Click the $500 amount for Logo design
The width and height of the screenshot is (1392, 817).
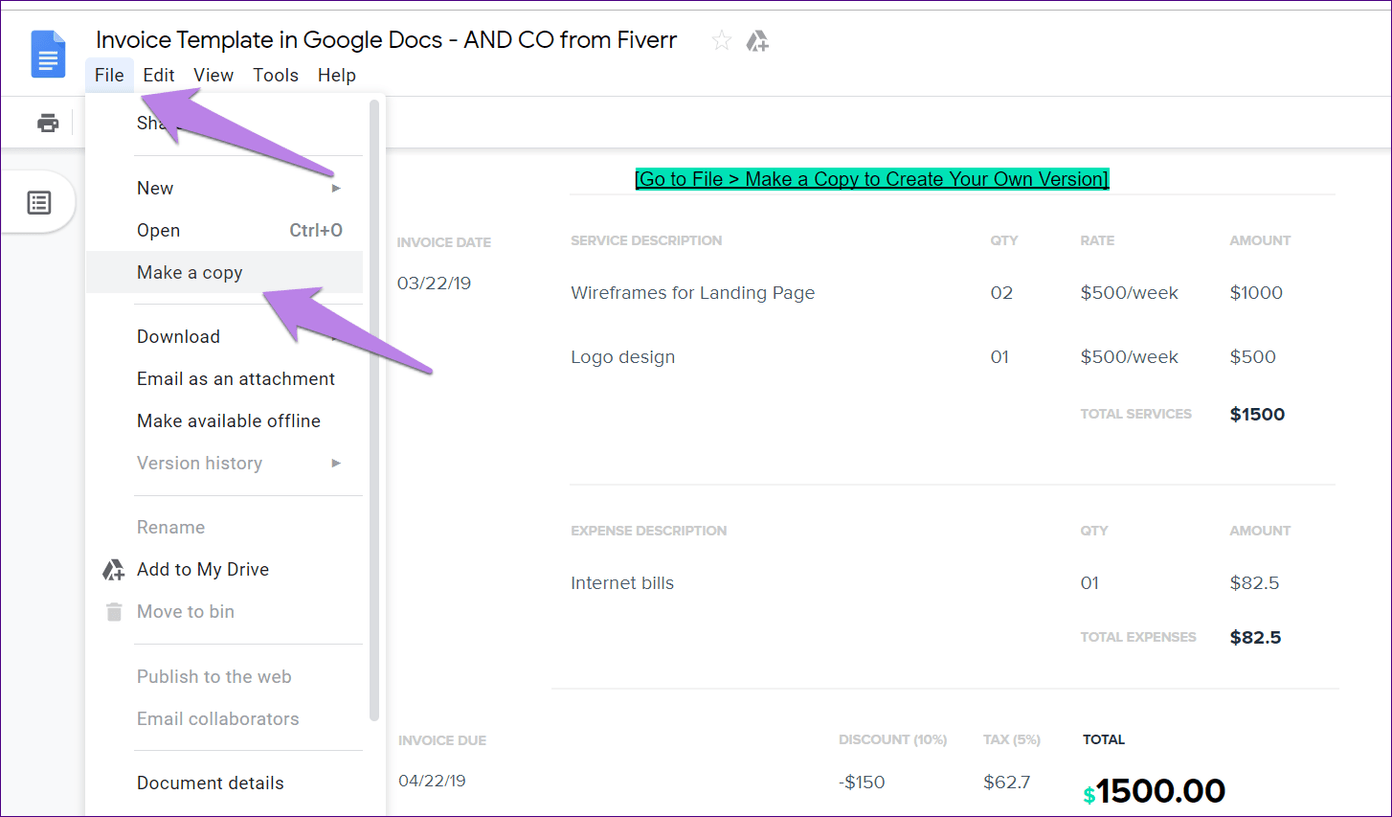pyautogui.click(x=1253, y=357)
